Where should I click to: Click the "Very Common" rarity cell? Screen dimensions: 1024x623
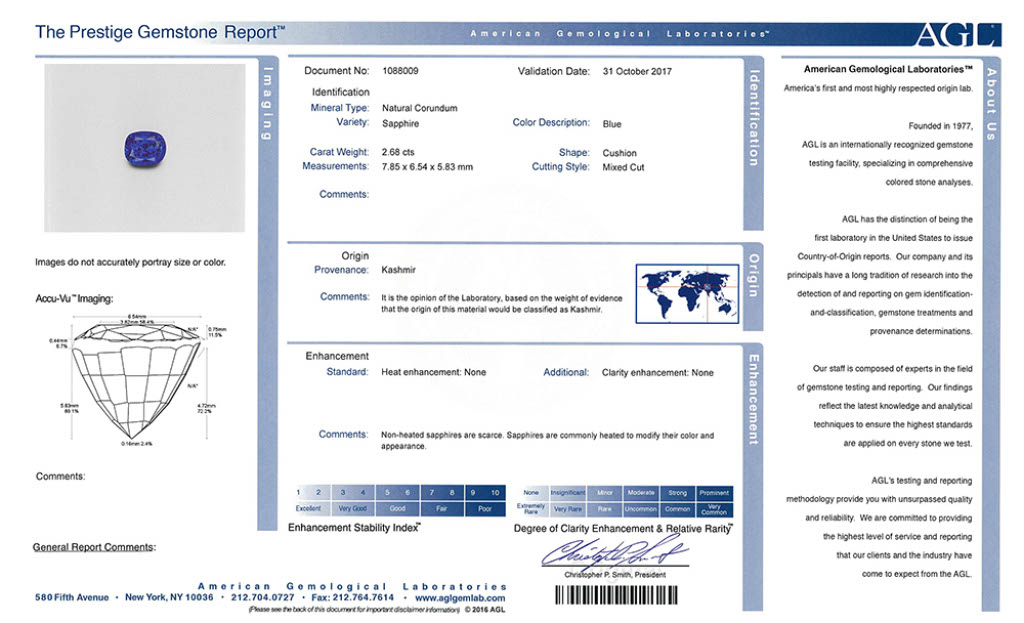714,509
